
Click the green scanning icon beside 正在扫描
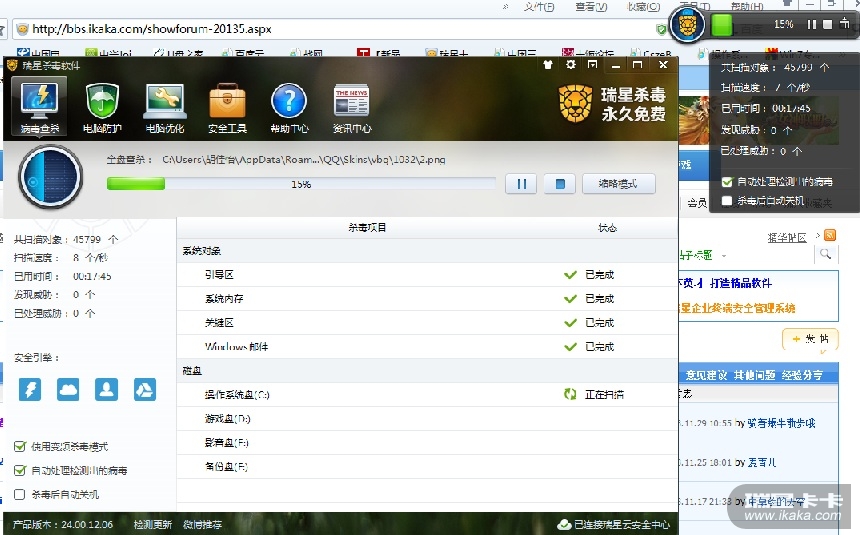tap(570, 394)
